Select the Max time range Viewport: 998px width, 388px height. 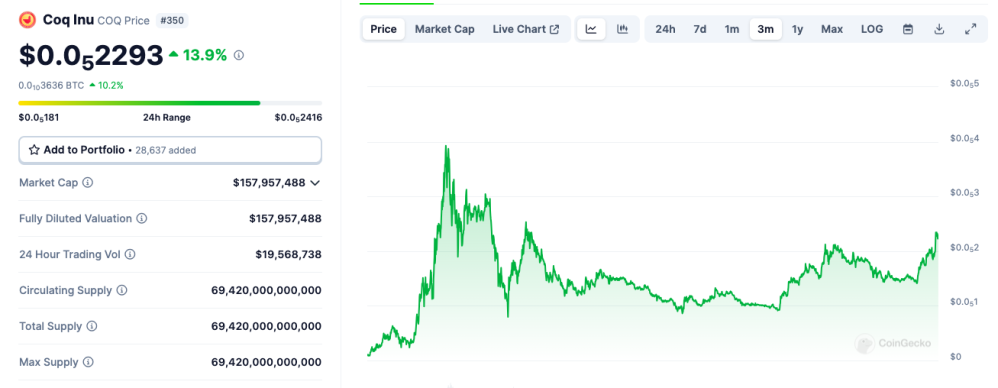(832, 29)
